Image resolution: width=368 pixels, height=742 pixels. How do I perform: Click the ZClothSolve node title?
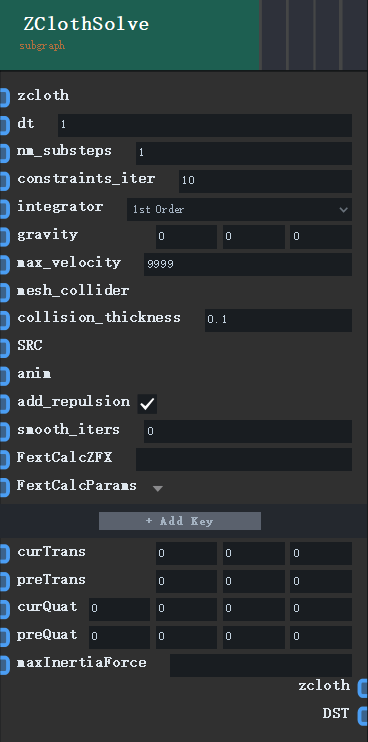(x=86, y=24)
